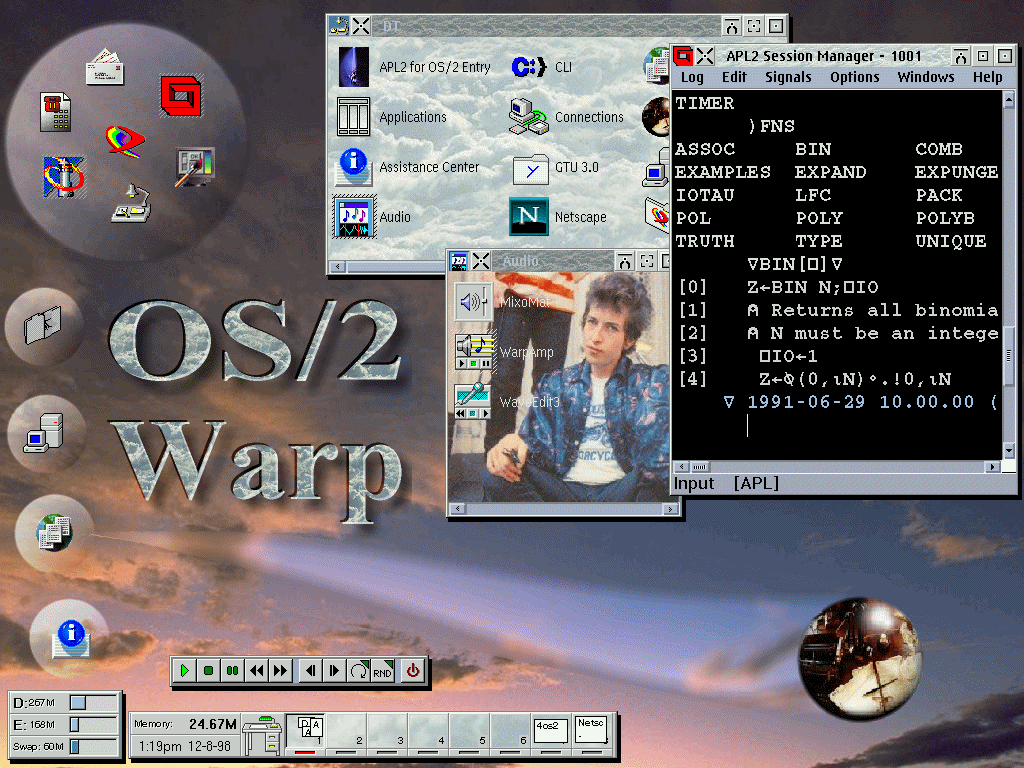Open the mail envelope desktop icon

tap(104, 67)
